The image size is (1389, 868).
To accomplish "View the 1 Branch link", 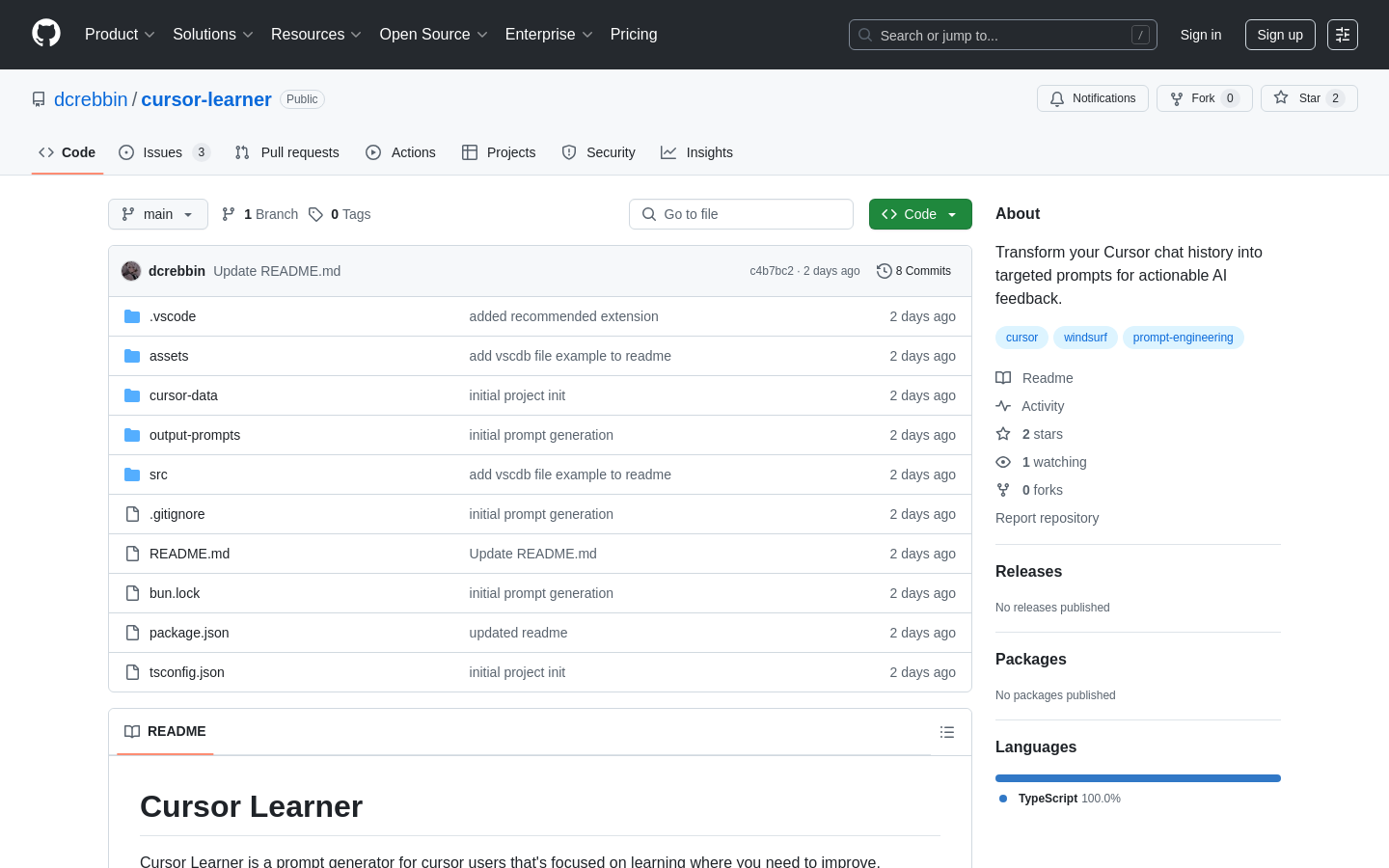I will [x=259, y=214].
